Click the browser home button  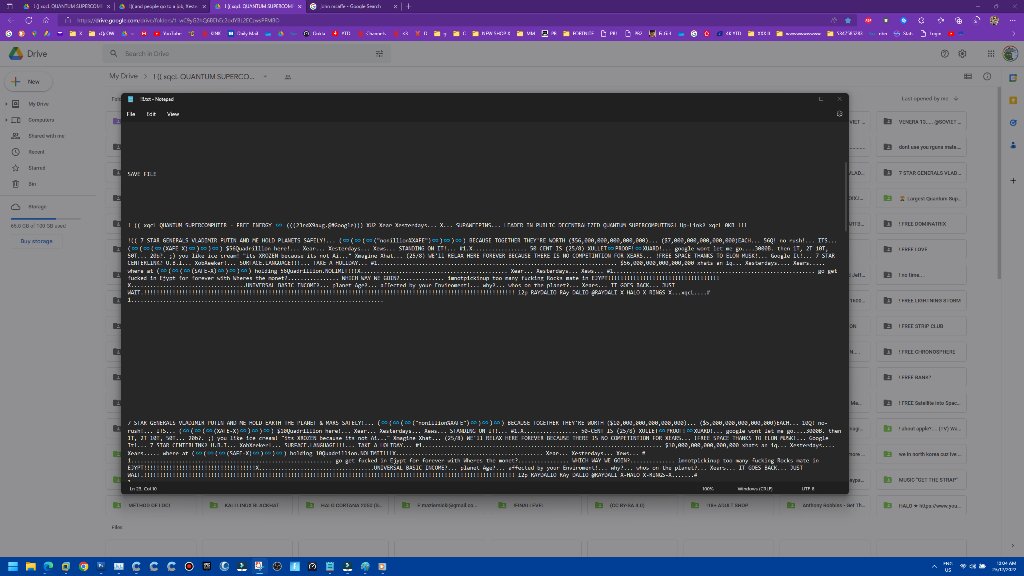click(x=46, y=20)
